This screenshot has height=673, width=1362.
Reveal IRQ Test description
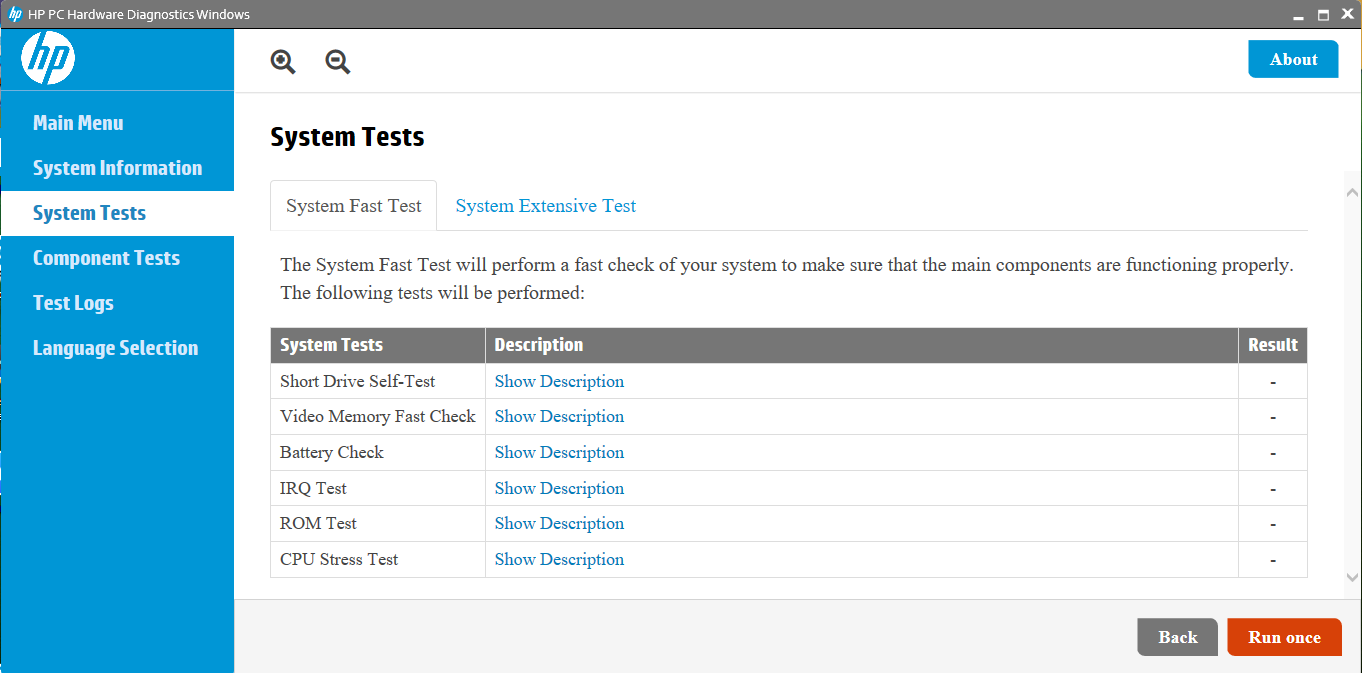[559, 488]
